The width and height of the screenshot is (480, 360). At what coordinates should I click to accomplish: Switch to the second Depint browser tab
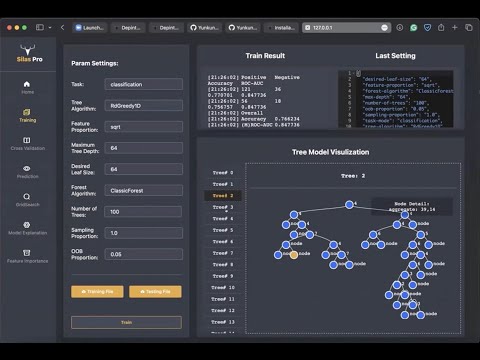tap(166, 28)
